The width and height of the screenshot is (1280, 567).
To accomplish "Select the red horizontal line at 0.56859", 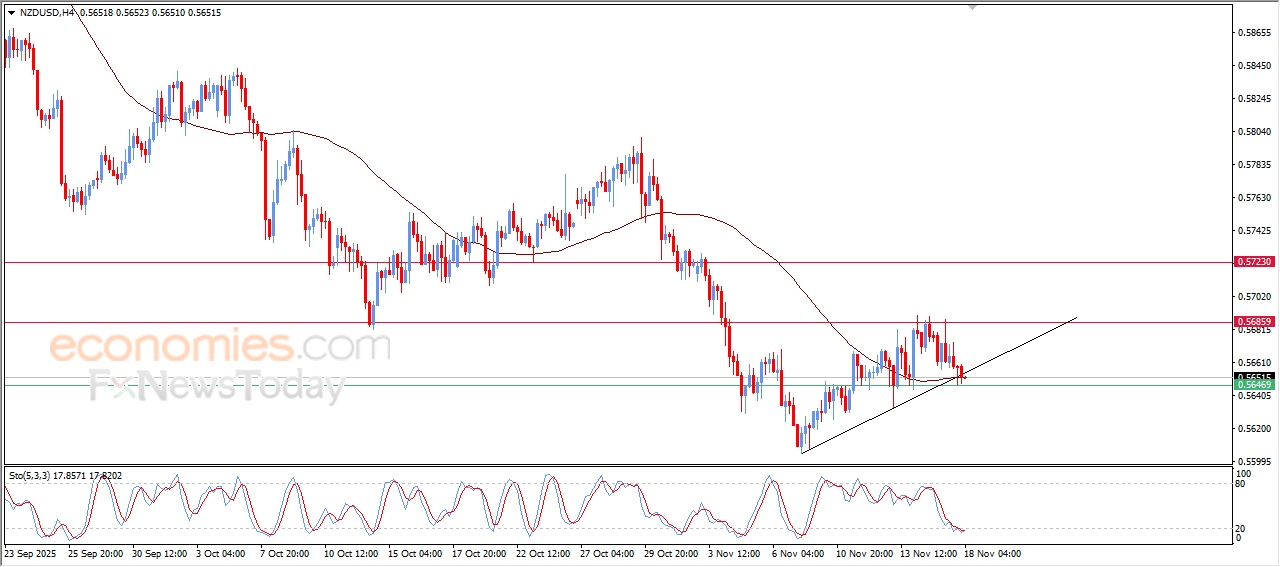I will (618, 322).
